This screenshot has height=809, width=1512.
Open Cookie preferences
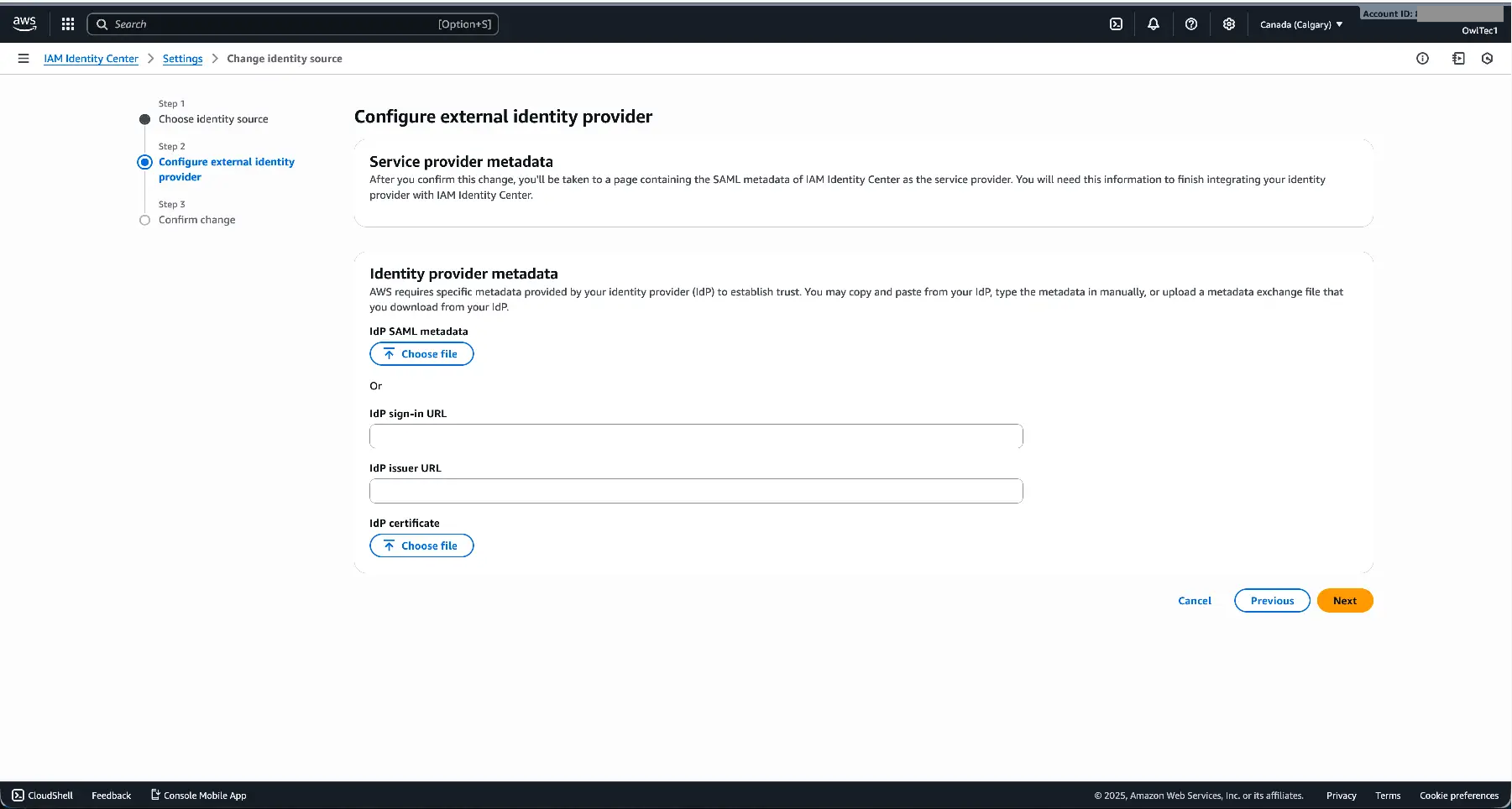click(1459, 796)
